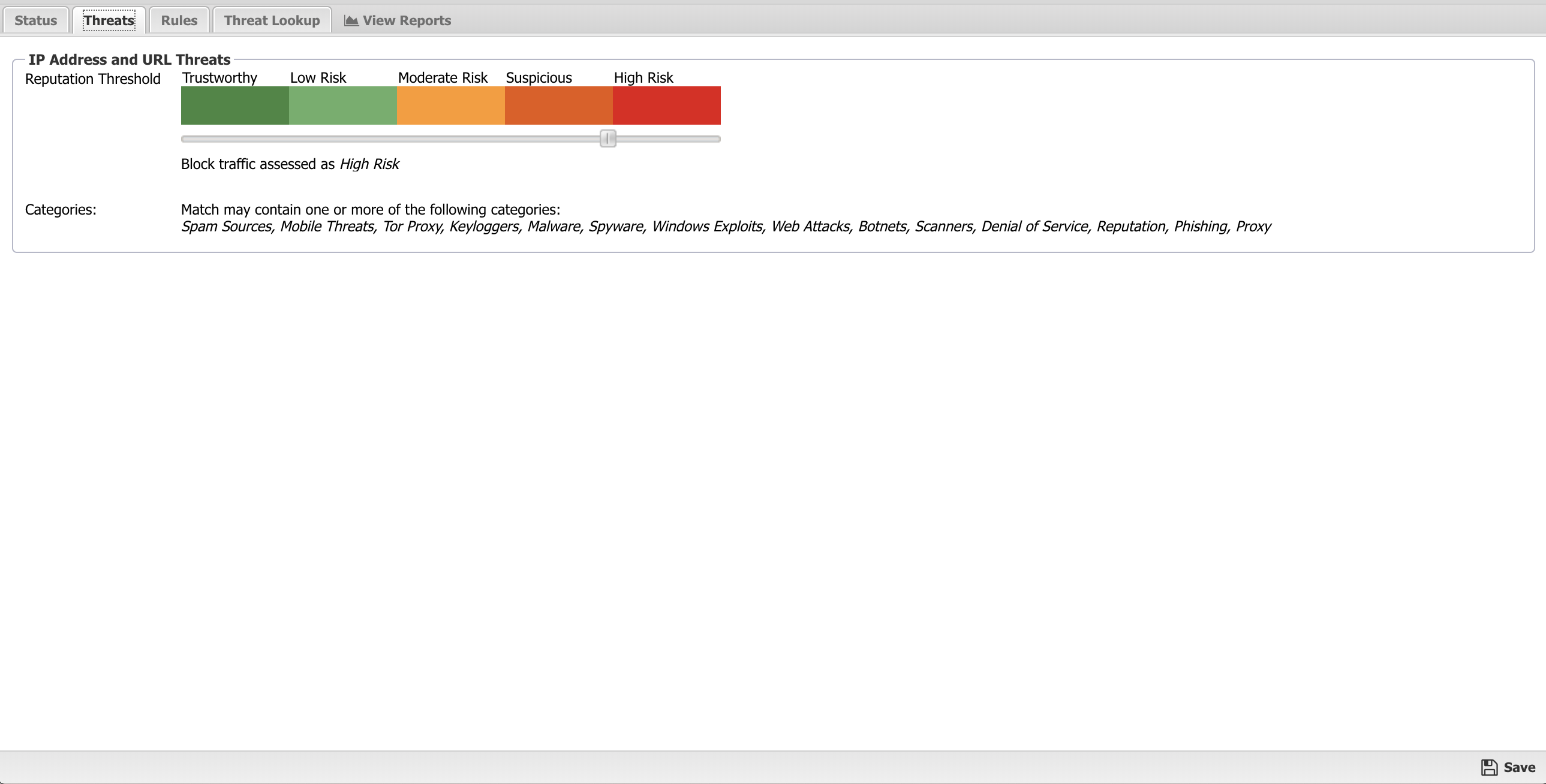The width and height of the screenshot is (1546, 784).
Task: Click the orange Moderate Risk color block
Action: click(x=451, y=105)
